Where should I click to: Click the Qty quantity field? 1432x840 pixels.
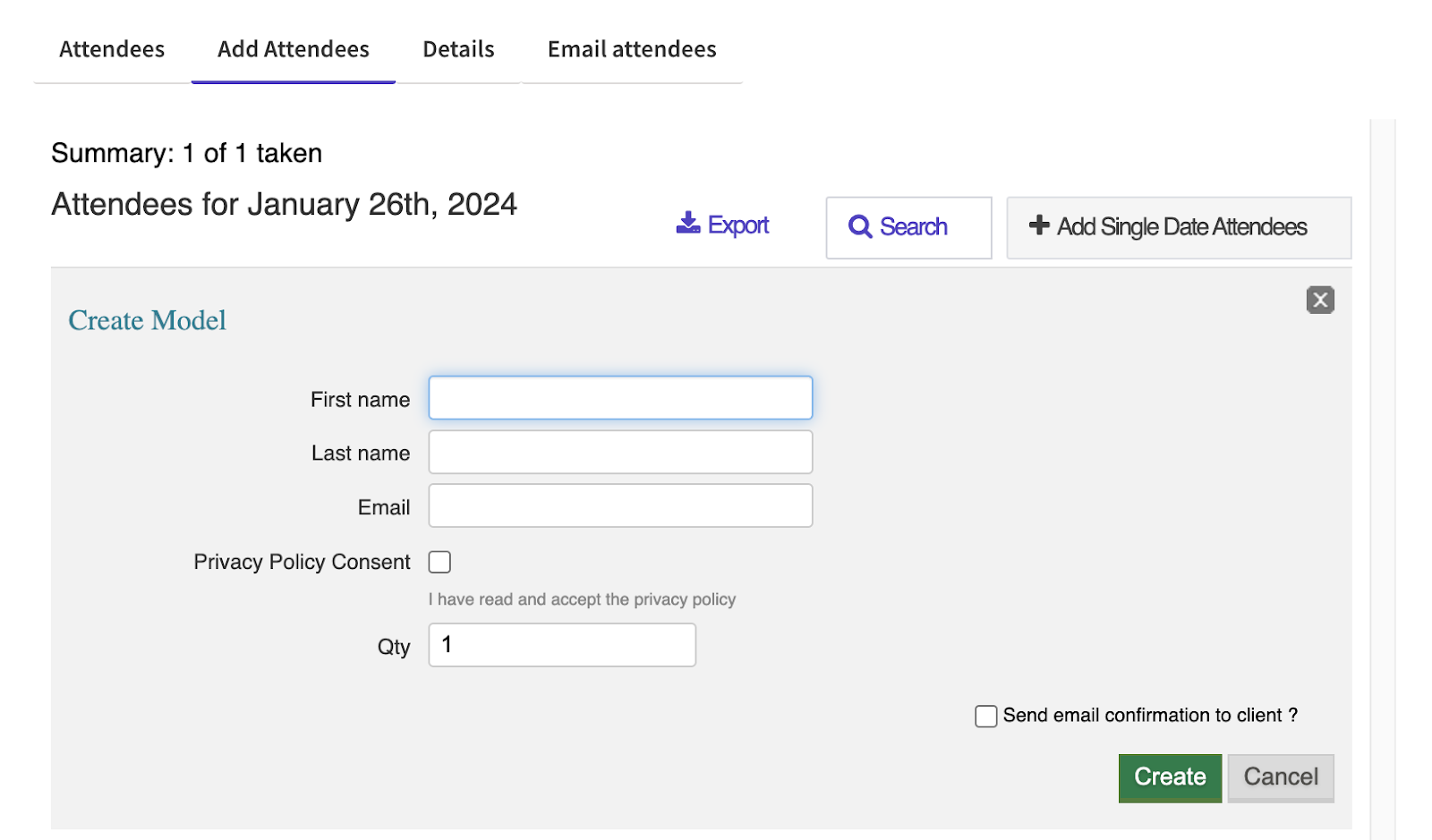point(562,645)
